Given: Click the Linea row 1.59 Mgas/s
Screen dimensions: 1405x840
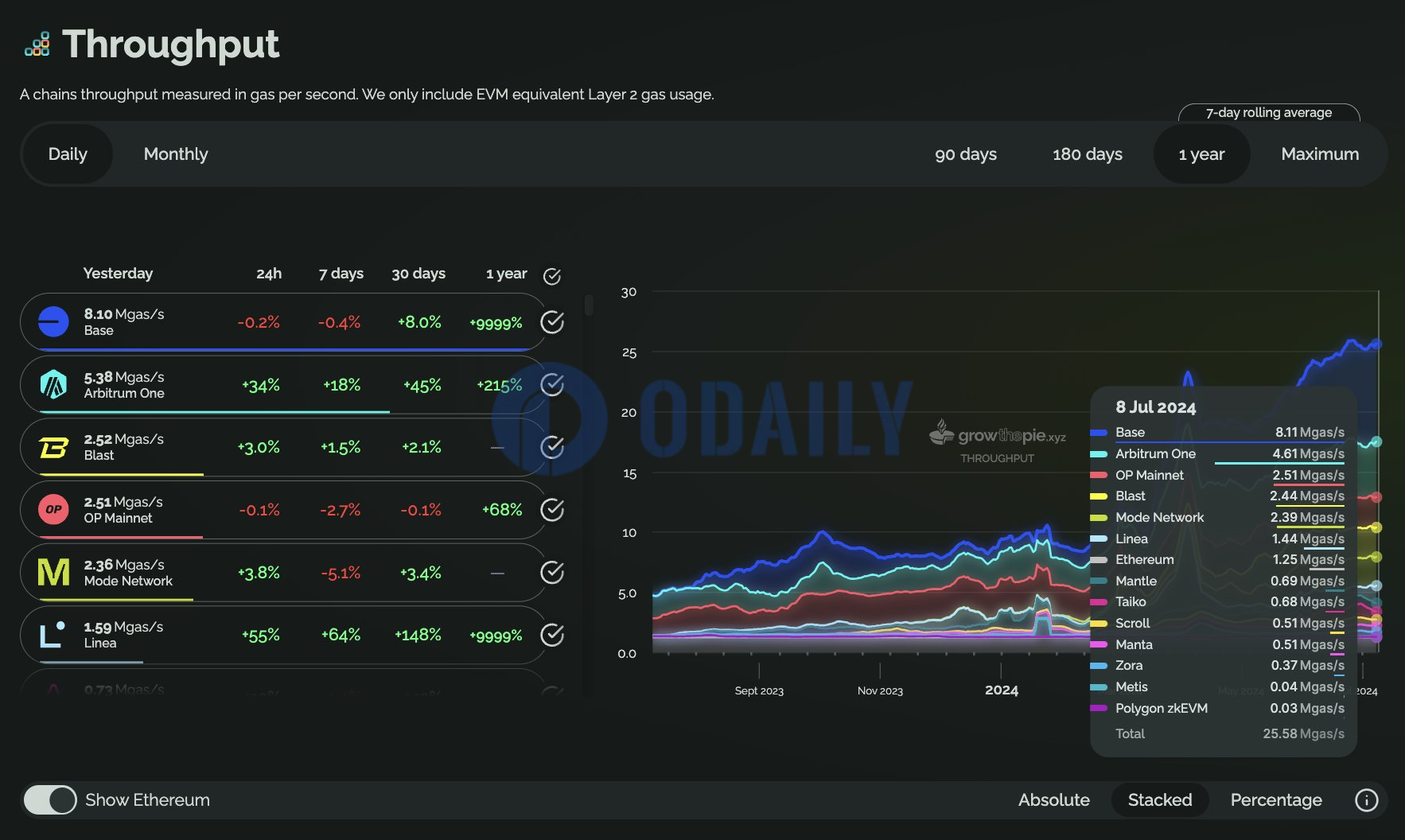Looking at the screenshot, I should 282,635.
